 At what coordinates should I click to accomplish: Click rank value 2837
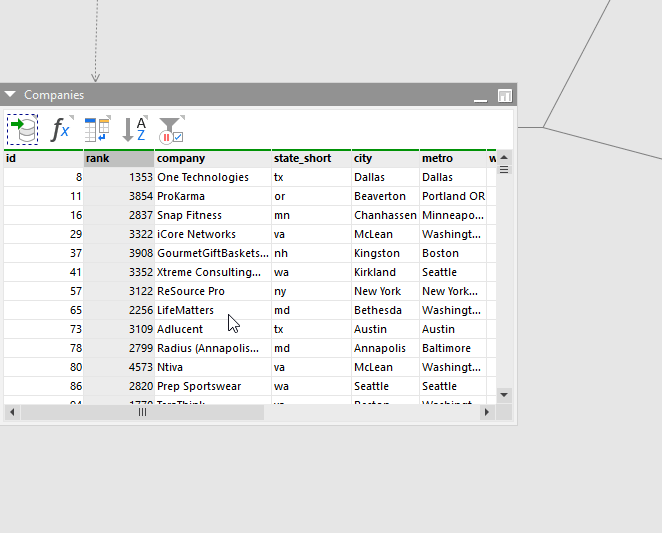pyautogui.click(x=119, y=215)
